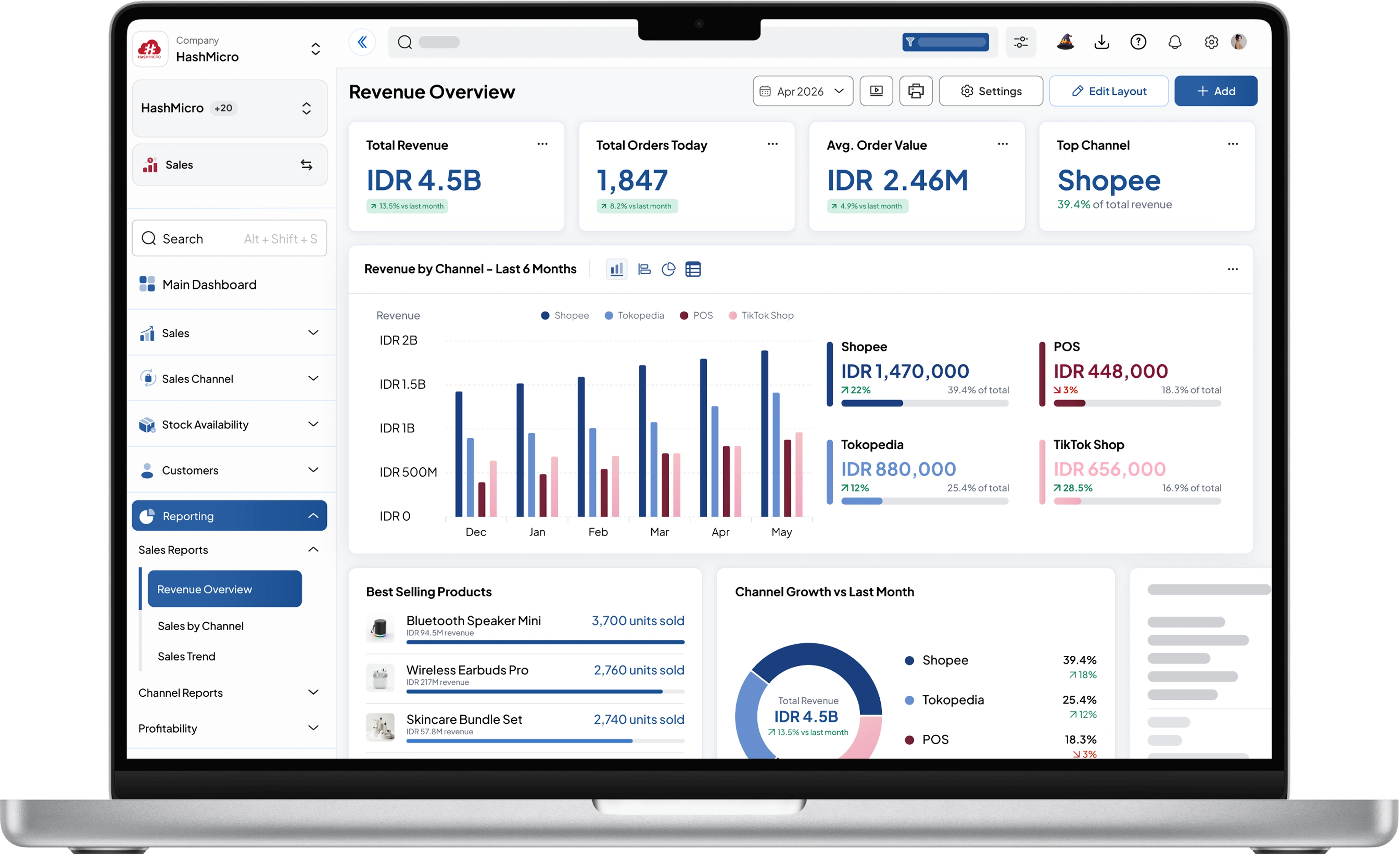The height and width of the screenshot is (855, 1400).
Task: Click the print icon button
Action: (916, 91)
